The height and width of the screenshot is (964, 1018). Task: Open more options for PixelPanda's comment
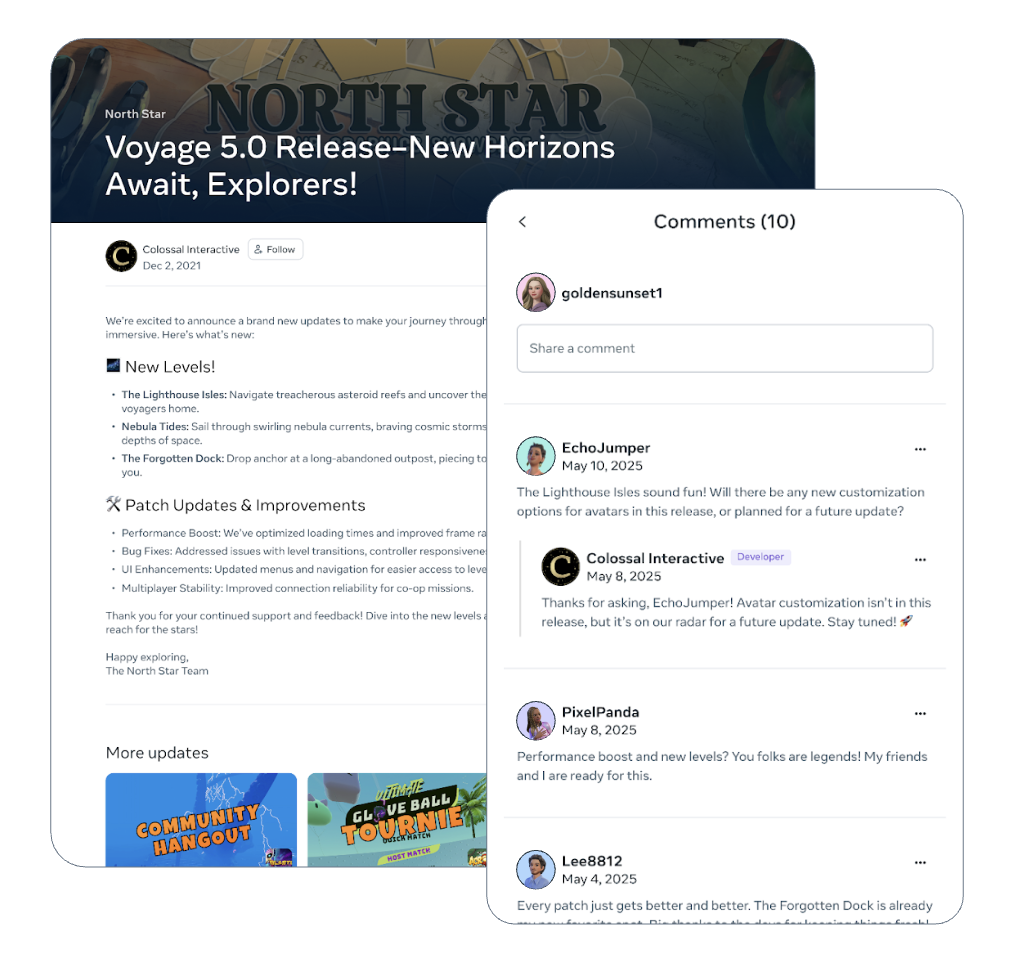920,713
